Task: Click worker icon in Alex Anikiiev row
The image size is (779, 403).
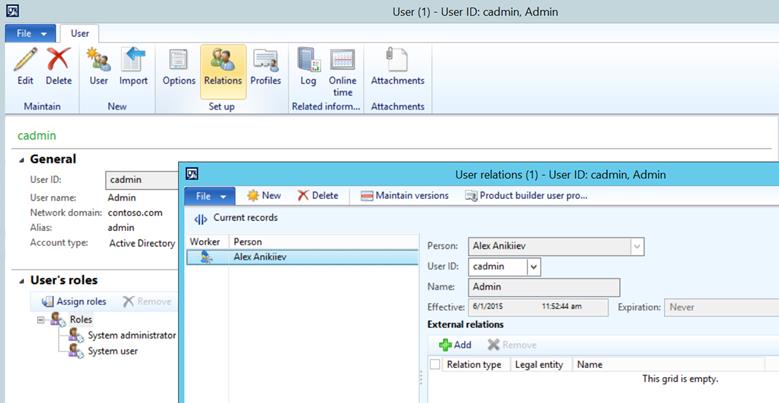Action: [207, 257]
